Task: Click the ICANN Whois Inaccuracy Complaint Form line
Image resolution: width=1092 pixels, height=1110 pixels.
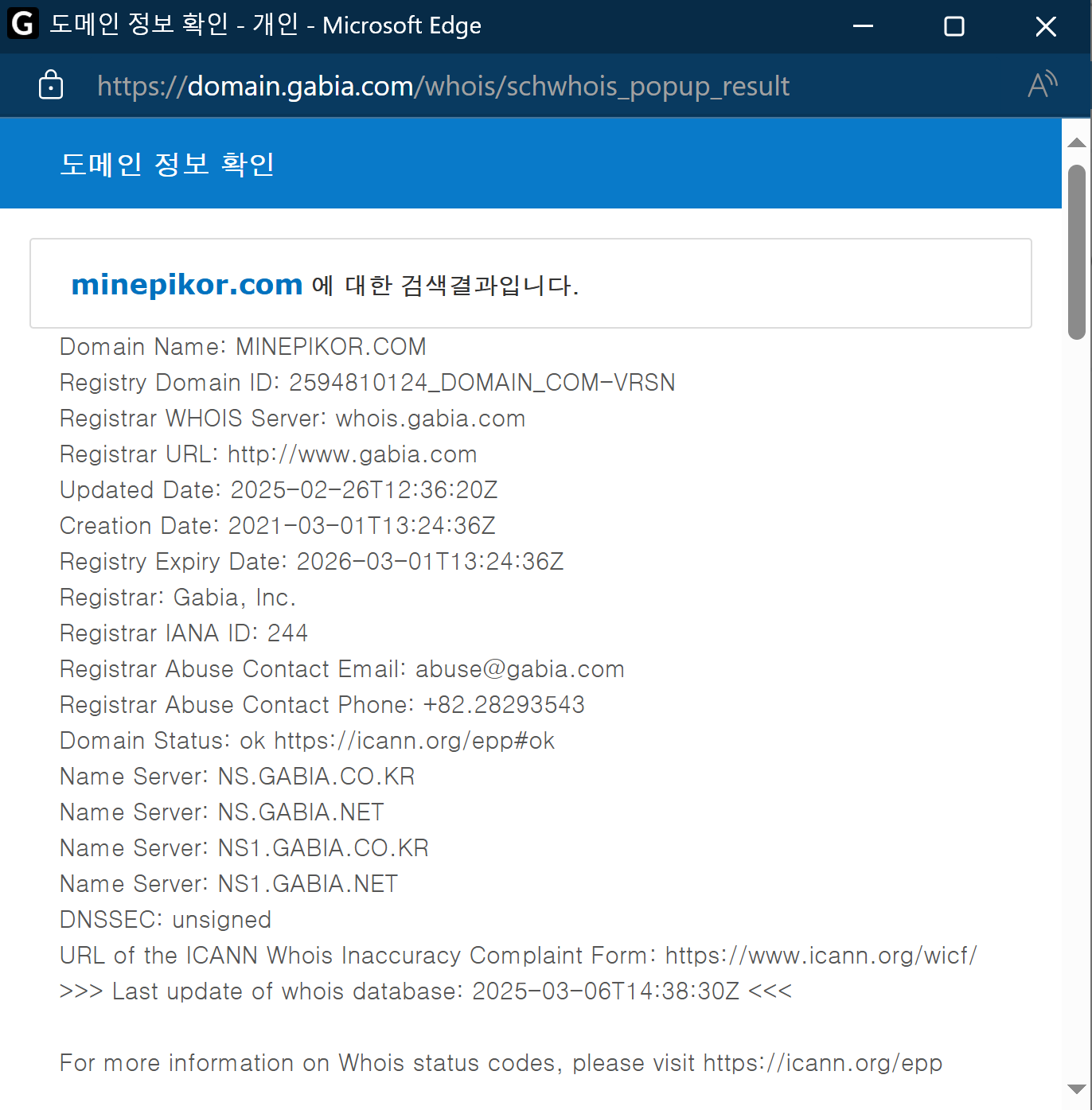Action: (x=519, y=956)
